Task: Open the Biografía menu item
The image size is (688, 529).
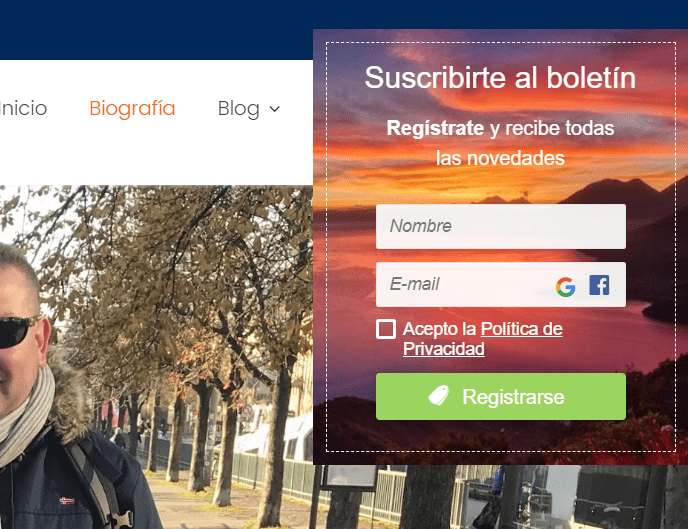Action: pos(132,108)
